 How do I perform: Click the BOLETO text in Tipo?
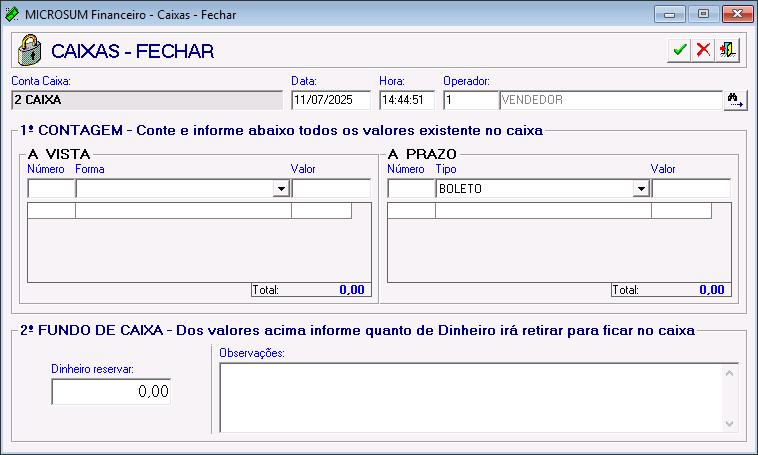point(460,189)
